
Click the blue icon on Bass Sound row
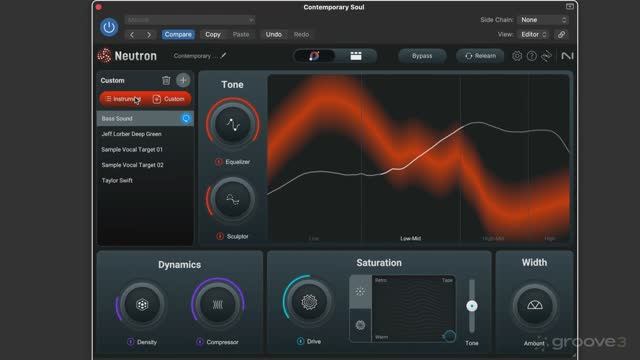point(186,118)
